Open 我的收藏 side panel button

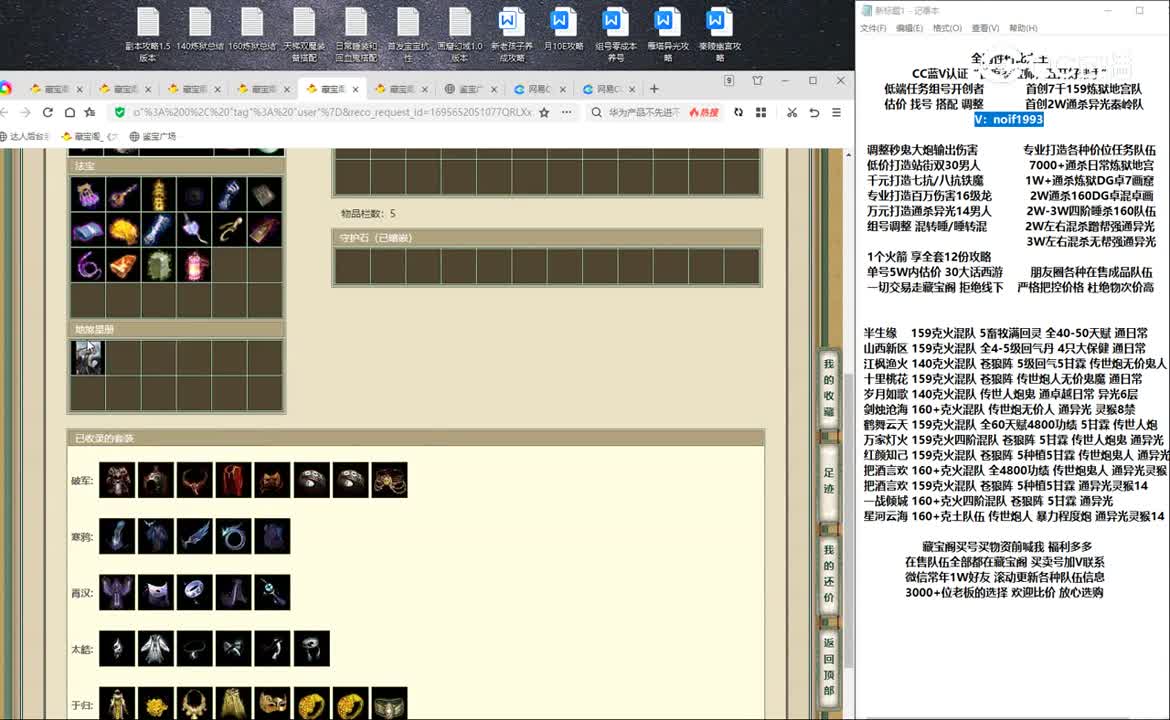[x=828, y=387]
